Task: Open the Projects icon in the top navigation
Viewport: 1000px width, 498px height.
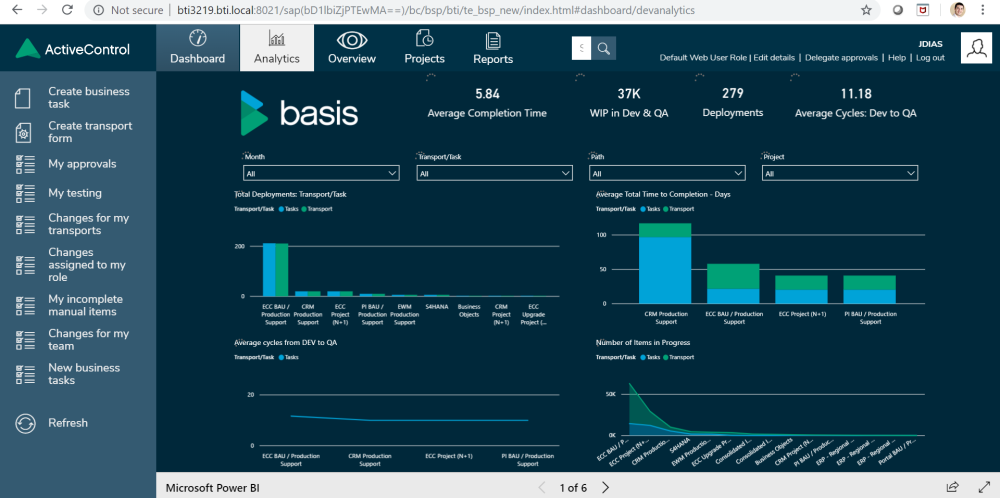Action: pos(425,39)
